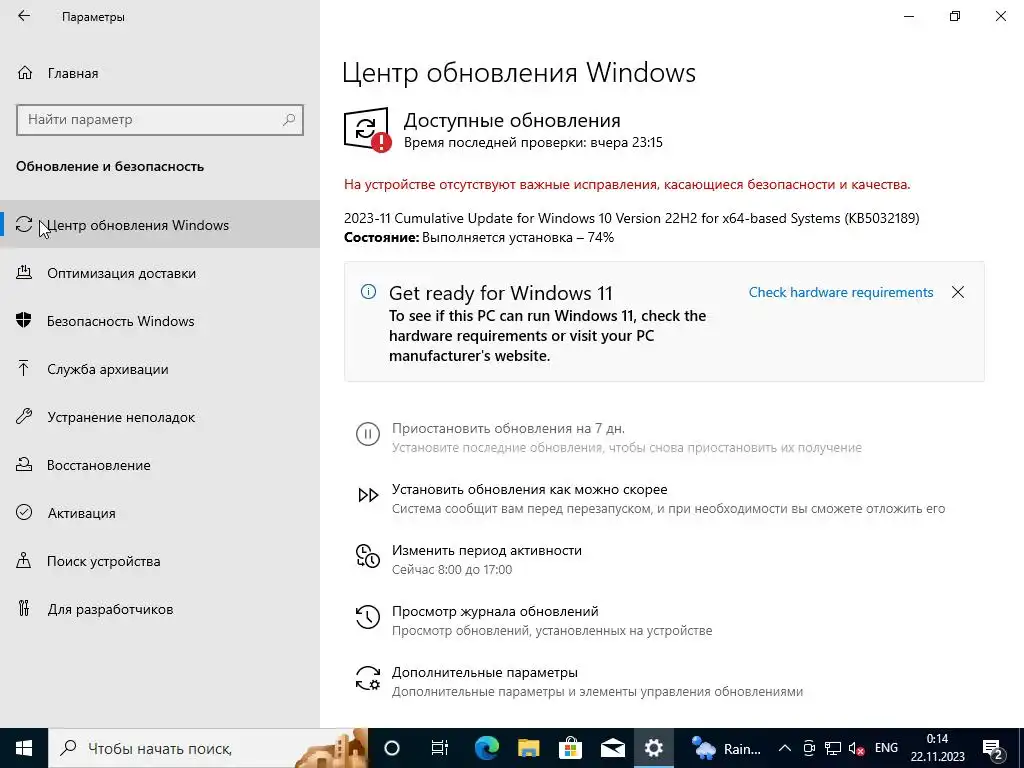Click the Восстановление icon

[24, 464]
